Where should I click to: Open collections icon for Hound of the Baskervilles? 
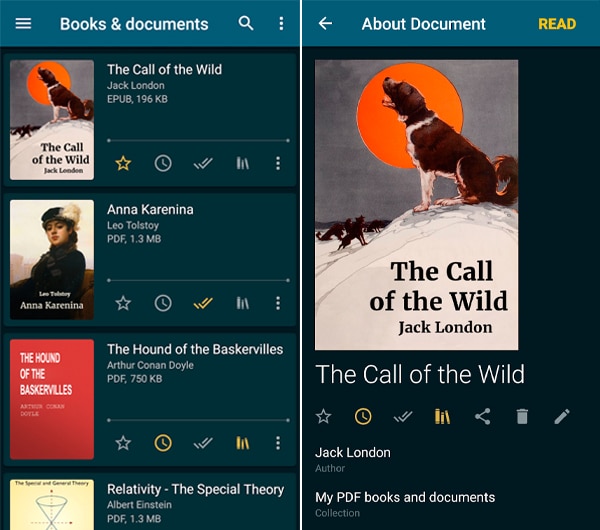tap(242, 443)
